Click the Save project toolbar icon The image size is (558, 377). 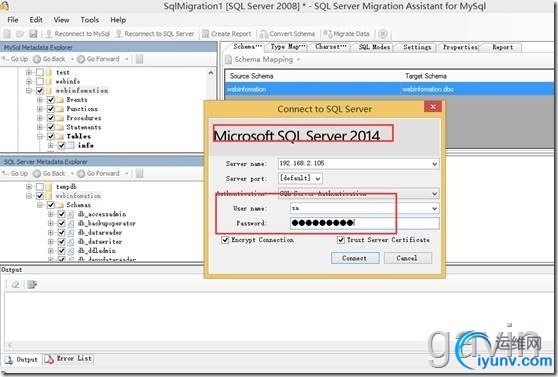(33, 34)
